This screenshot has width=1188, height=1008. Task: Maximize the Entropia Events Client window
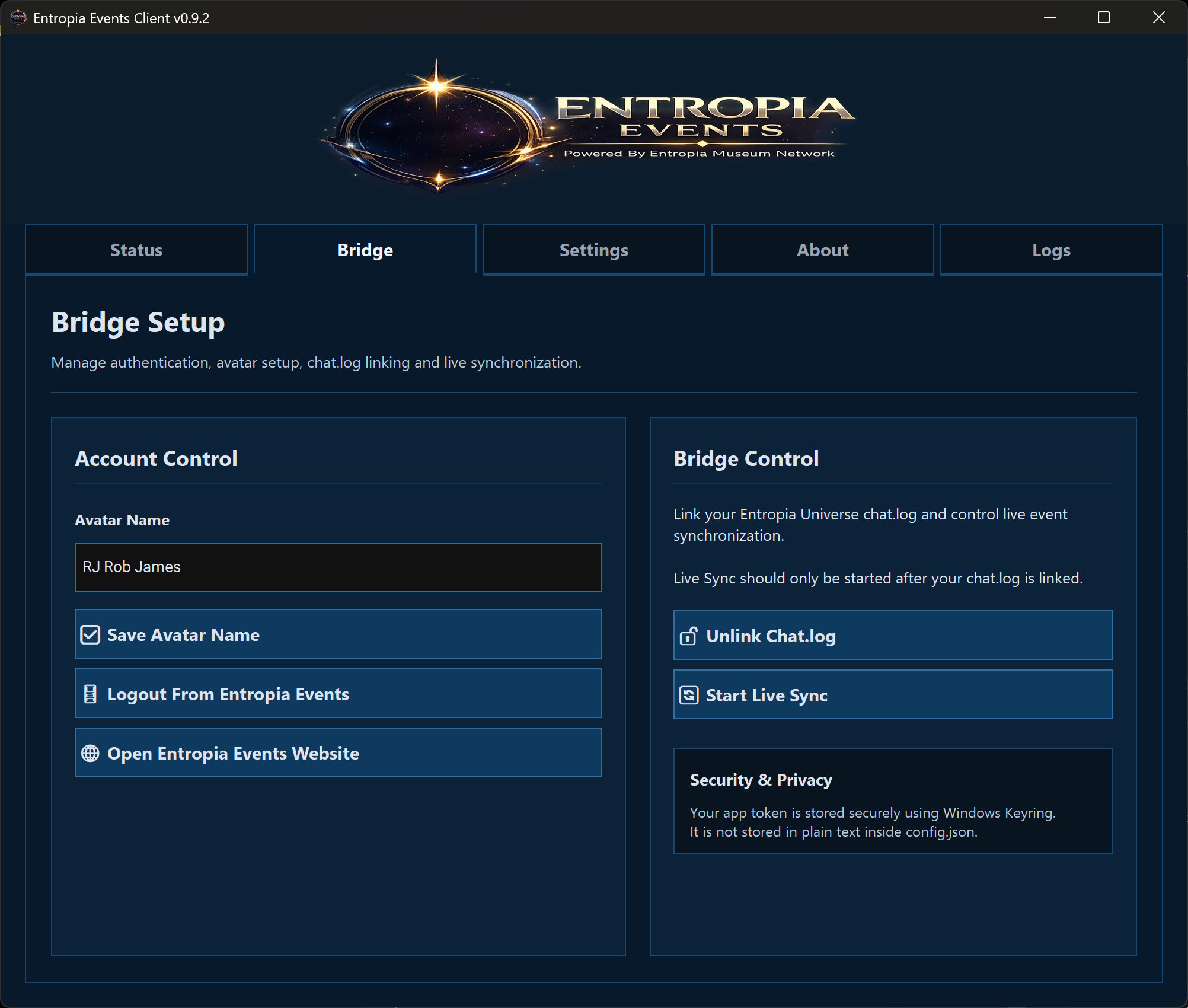click(x=1104, y=18)
